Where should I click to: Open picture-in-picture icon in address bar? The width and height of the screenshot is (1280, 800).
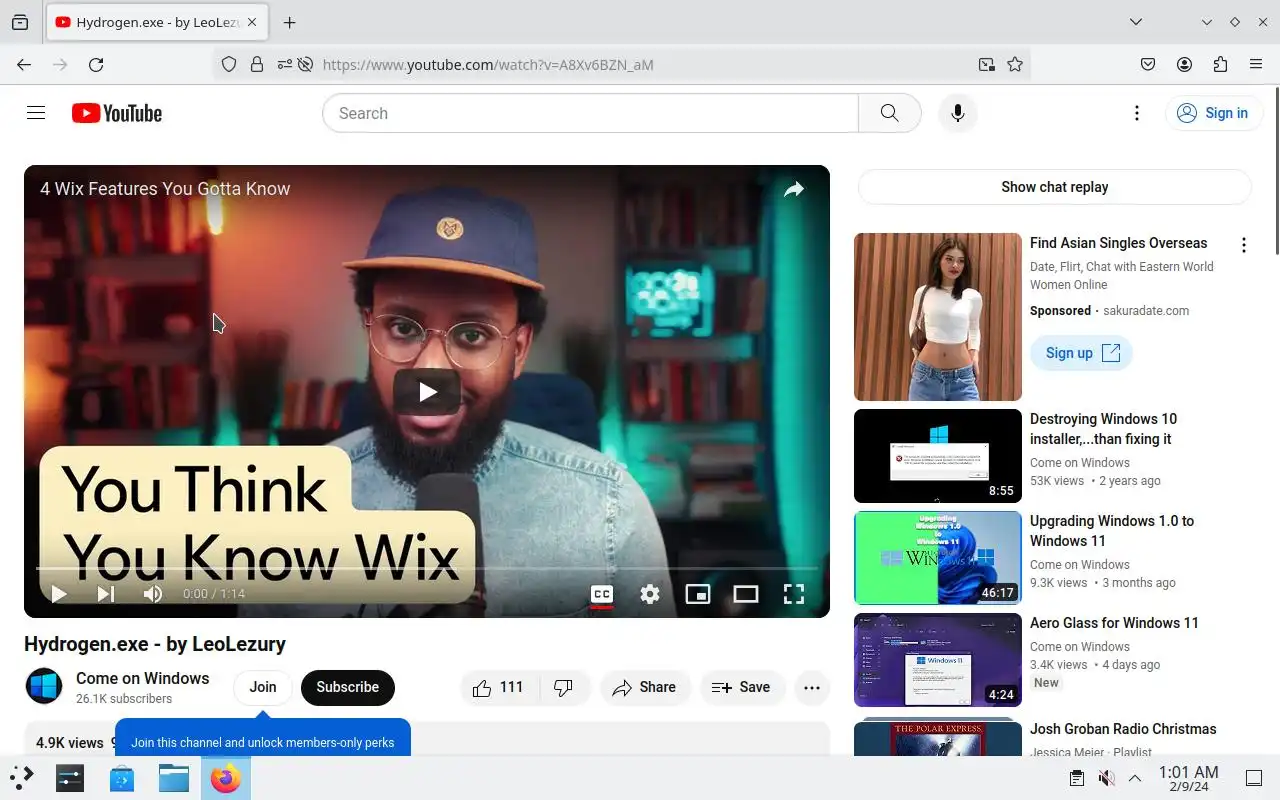click(987, 64)
